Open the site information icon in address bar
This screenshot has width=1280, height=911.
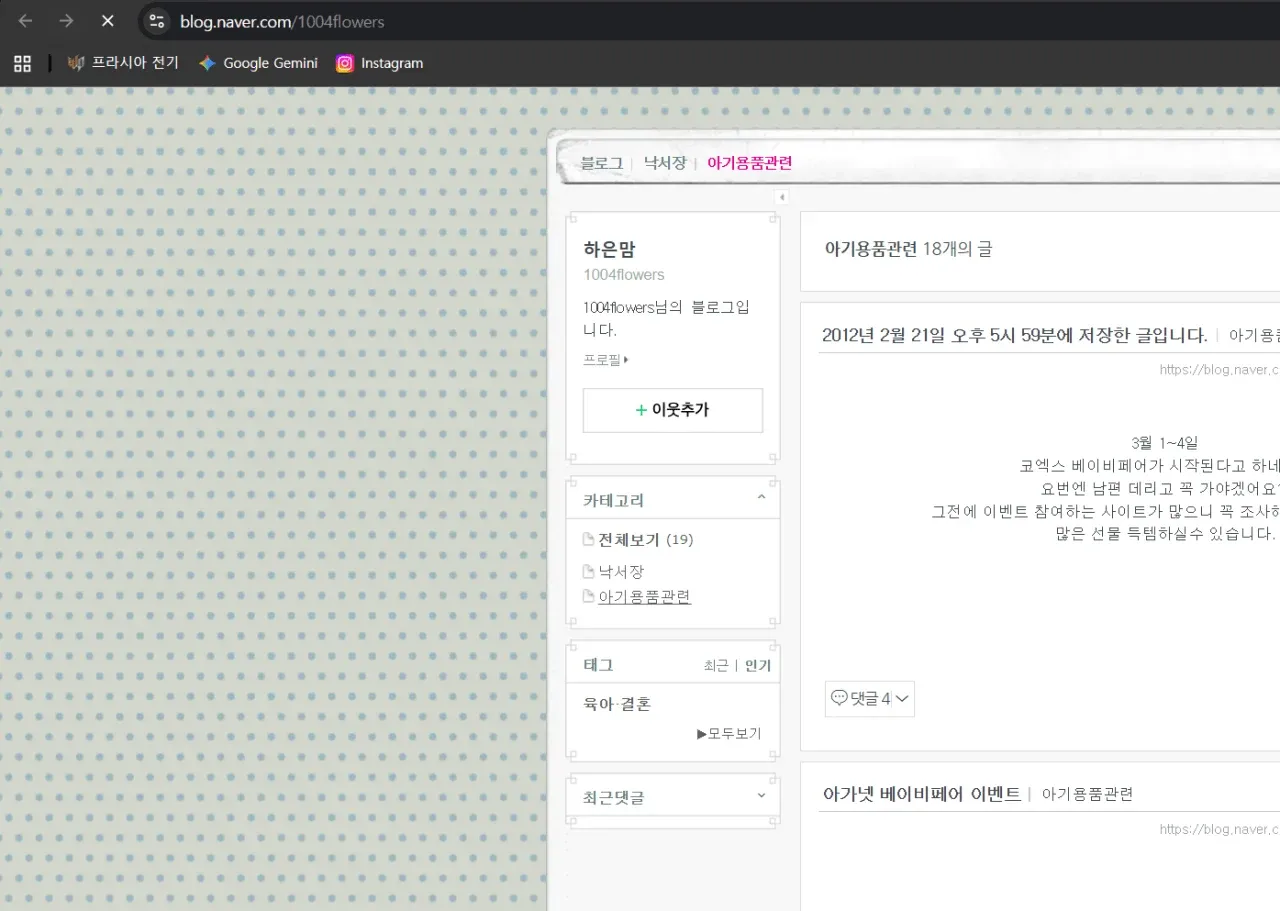(x=156, y=21)
